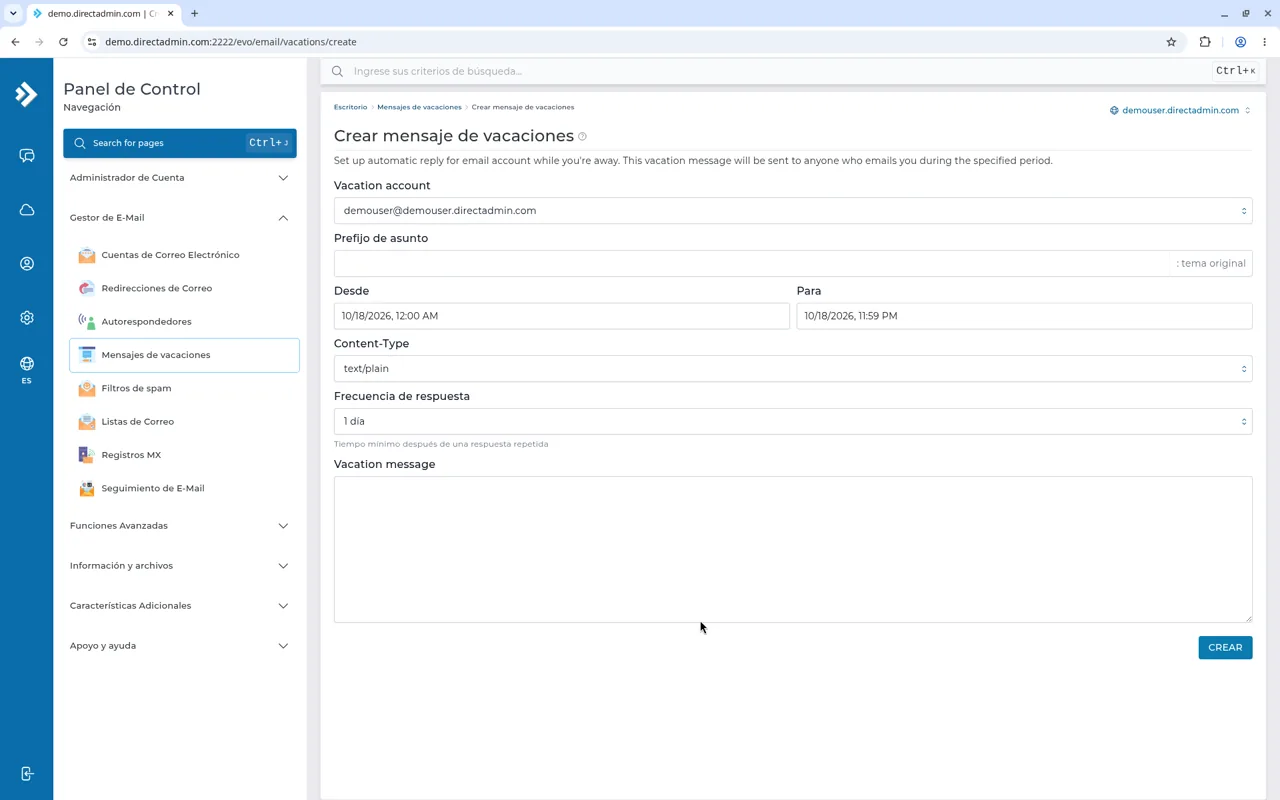
Task: Open the Content-Type dropdown
Action: click(793, 369)
